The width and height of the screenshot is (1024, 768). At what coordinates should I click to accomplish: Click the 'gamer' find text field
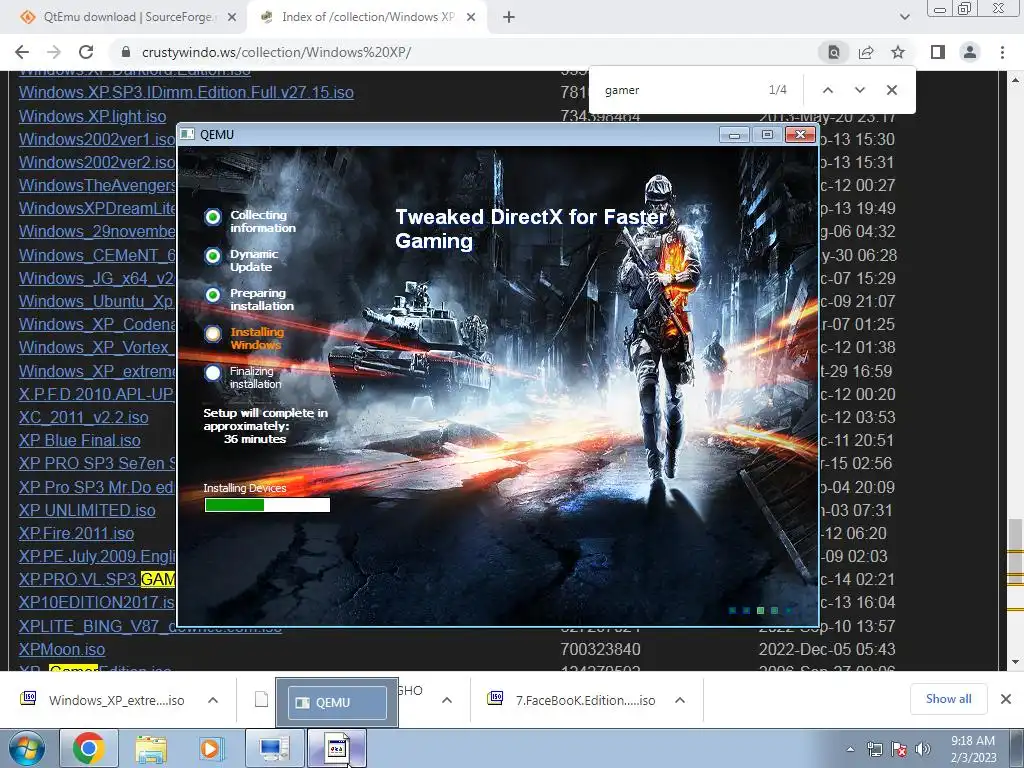pos(679,90)
